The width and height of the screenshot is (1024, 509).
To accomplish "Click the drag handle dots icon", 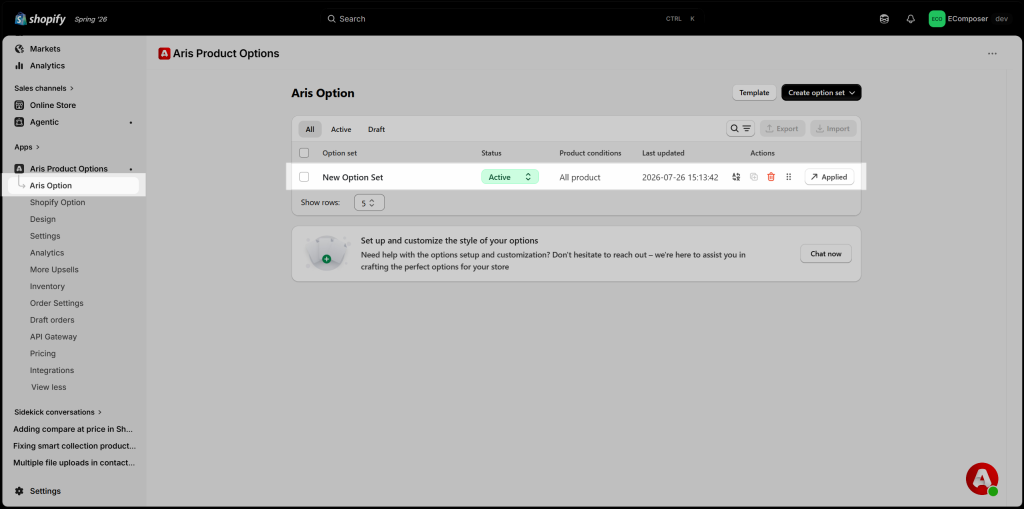I will pyautogui.click(x=788, y=177).
